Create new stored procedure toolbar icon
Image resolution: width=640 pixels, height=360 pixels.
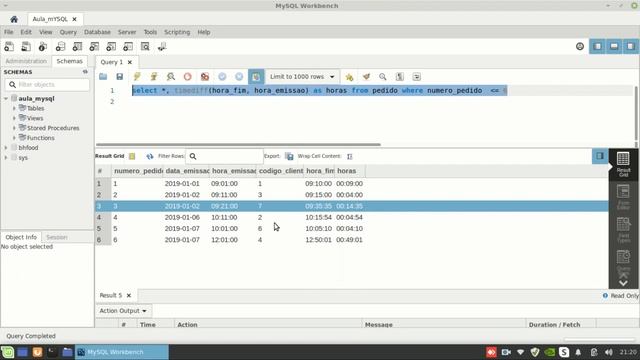click(x=111, y=47)
